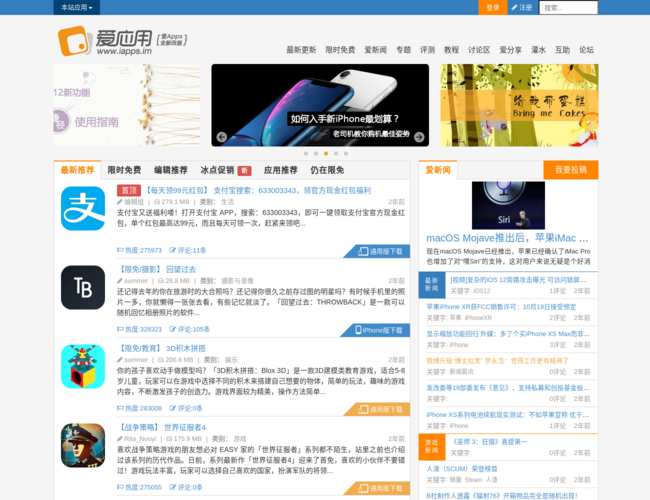The height and width of the screenshot is (500, 650).
Task: Click the 注册 link with pencil icon
Action: pyautogui.click(x=521, y=7)
